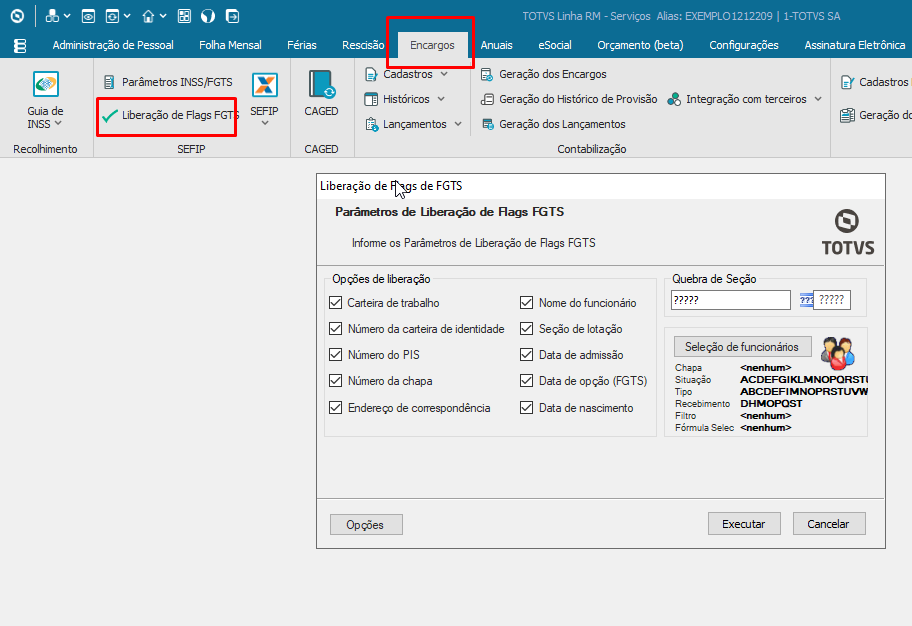The width and height of the screenshot is (912, 626).
Task: Open Assinatura Eletrônica tab
Action: point(854,45)
